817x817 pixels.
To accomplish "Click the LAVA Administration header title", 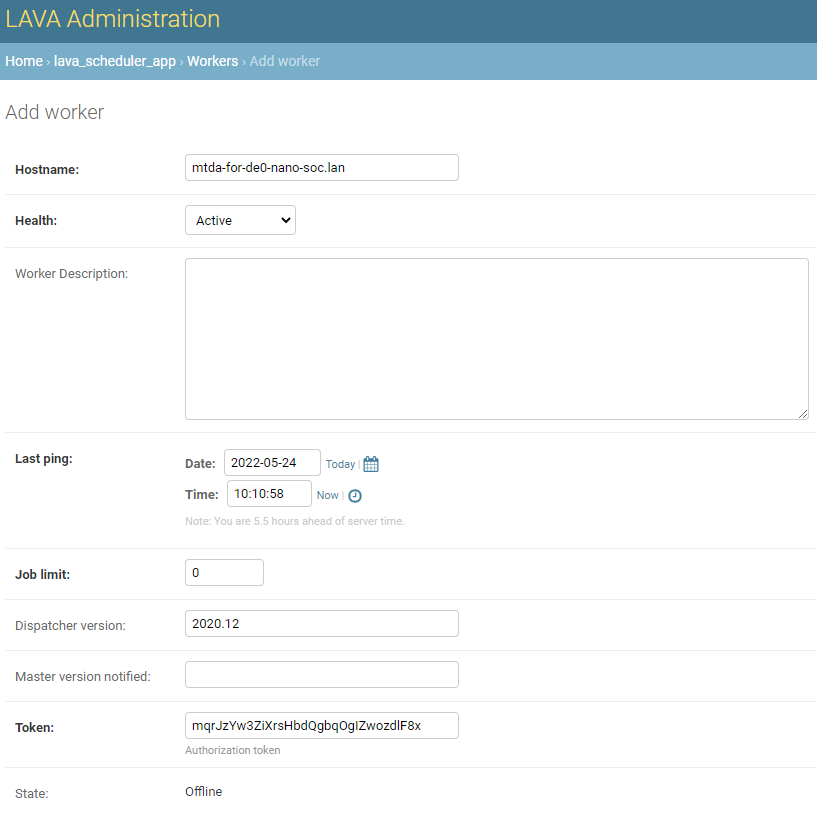I will coord(113,19).
